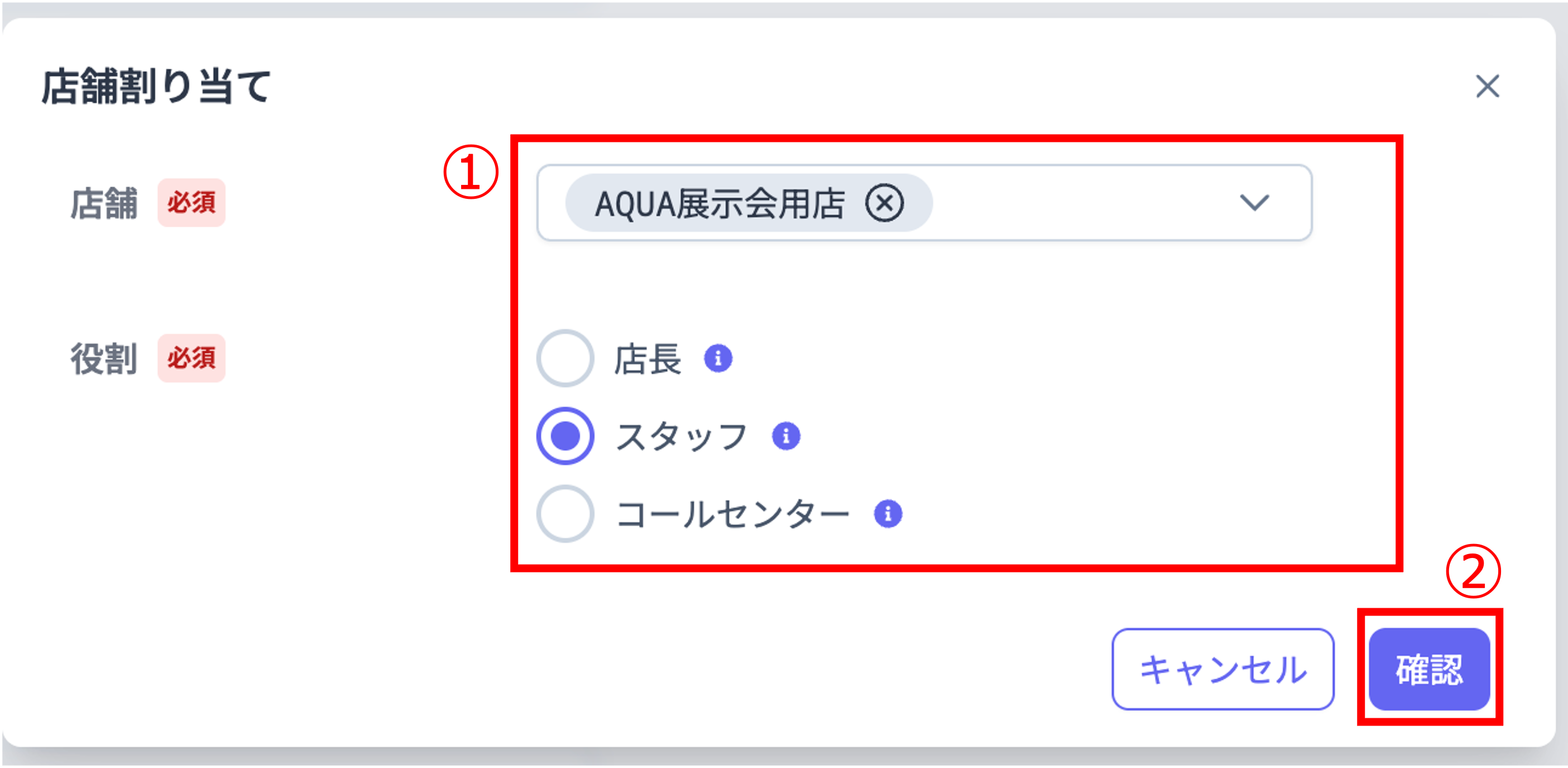The width and height of the screenshot is (1568, 768).
Task: Click the info icon next to スタッフ
Action: pos(788,436)
